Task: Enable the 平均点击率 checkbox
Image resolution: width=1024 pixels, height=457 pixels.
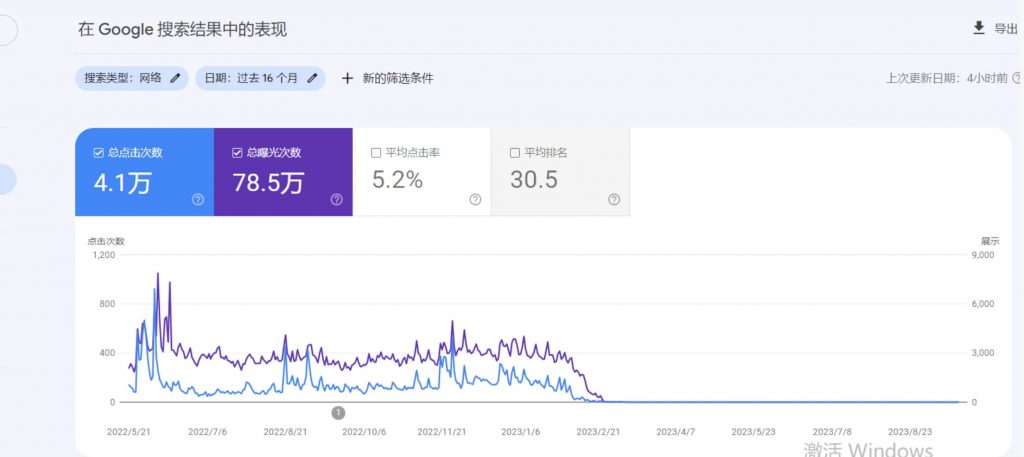Action: click(376, 153)
